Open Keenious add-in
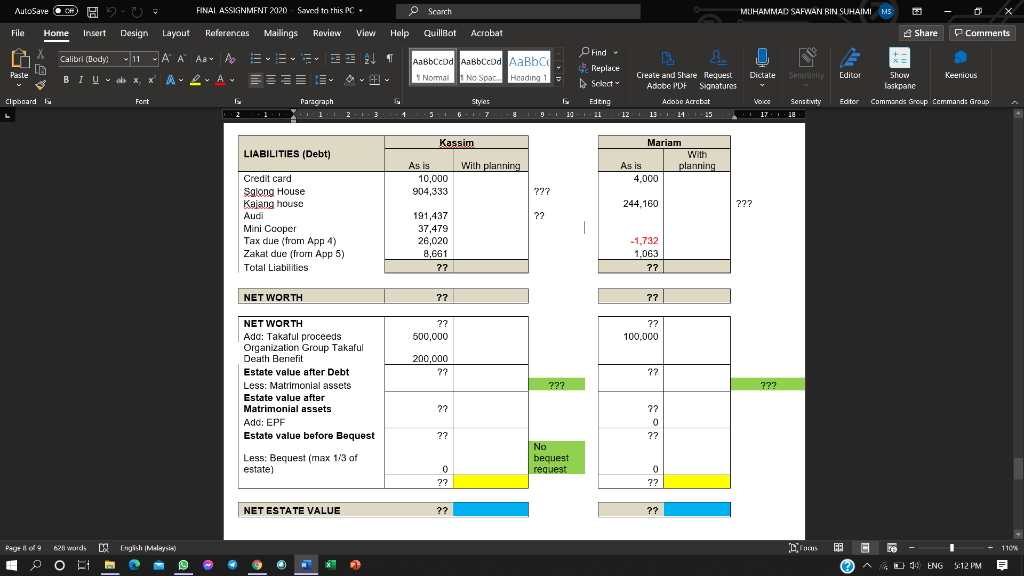The image size is (1024, 576). click(x=961, y=64)
